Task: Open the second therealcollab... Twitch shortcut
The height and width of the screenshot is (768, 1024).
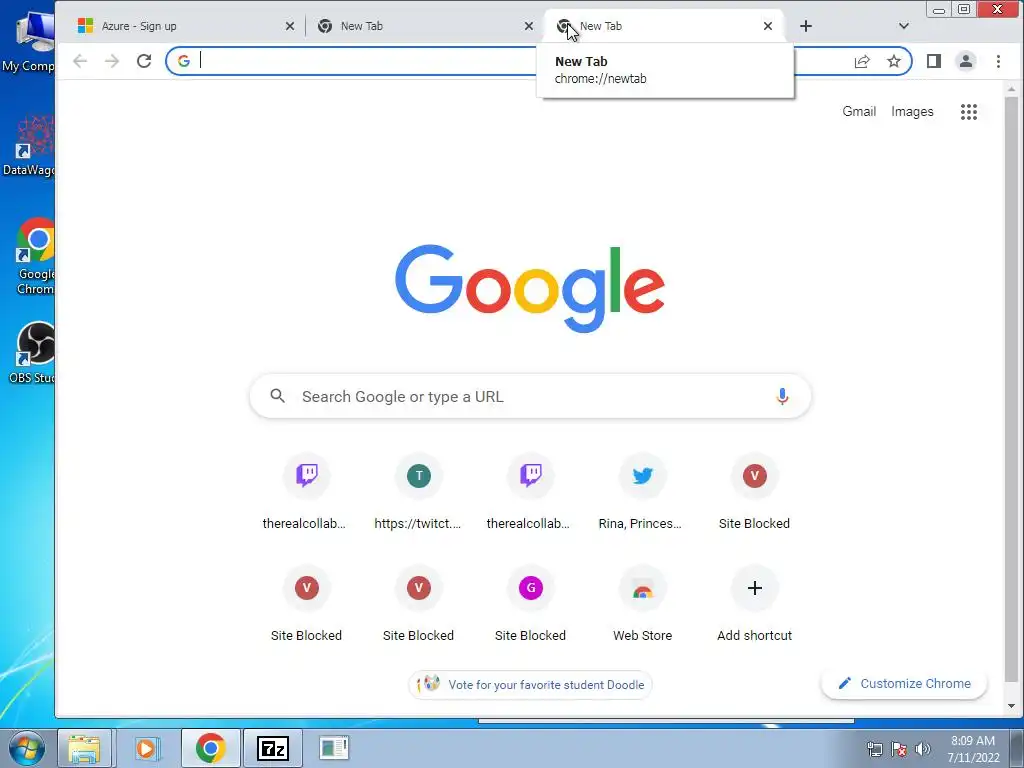Action: tap(530, 491)
